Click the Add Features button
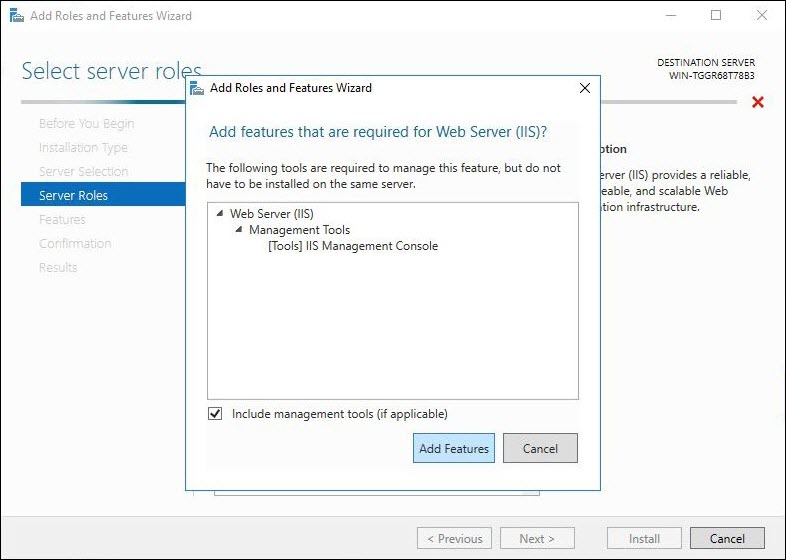The width and height of the screenshot is (786, 560). (x=454, y=448)
